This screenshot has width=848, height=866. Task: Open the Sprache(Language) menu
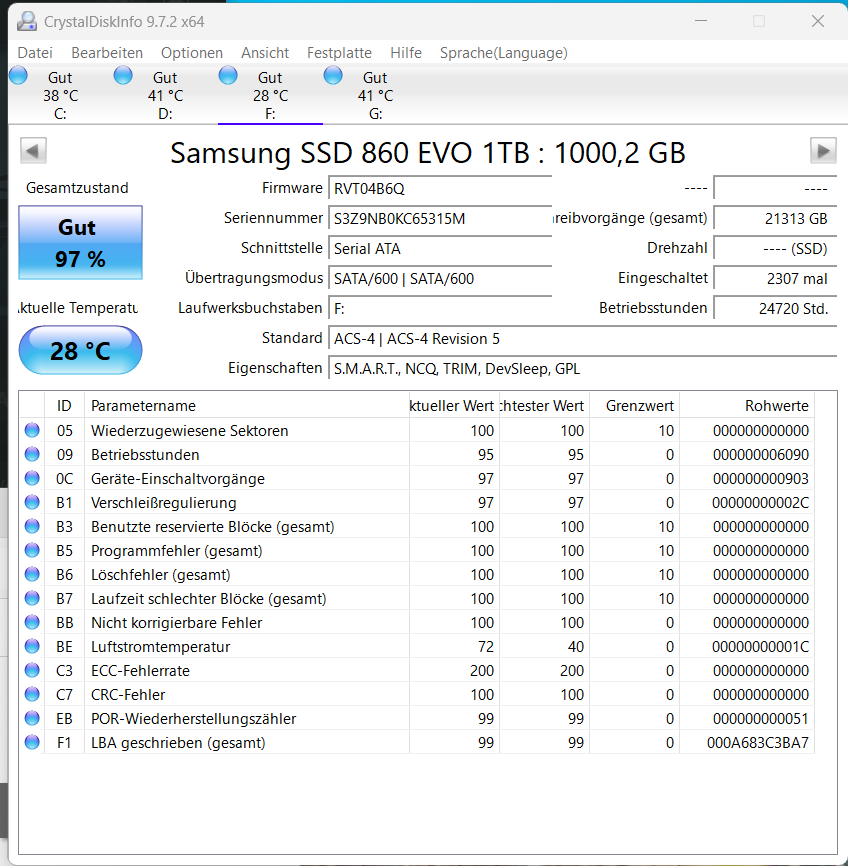point(504,53)
